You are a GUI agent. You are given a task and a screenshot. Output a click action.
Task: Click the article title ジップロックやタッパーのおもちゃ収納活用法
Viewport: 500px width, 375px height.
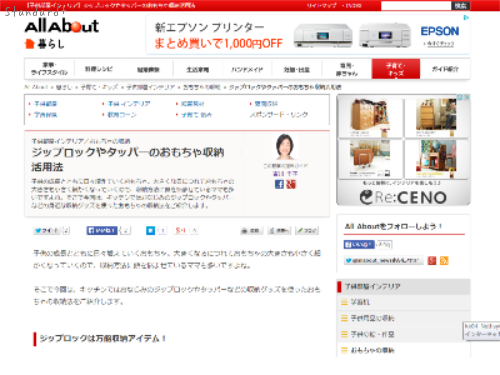point(128,159)
